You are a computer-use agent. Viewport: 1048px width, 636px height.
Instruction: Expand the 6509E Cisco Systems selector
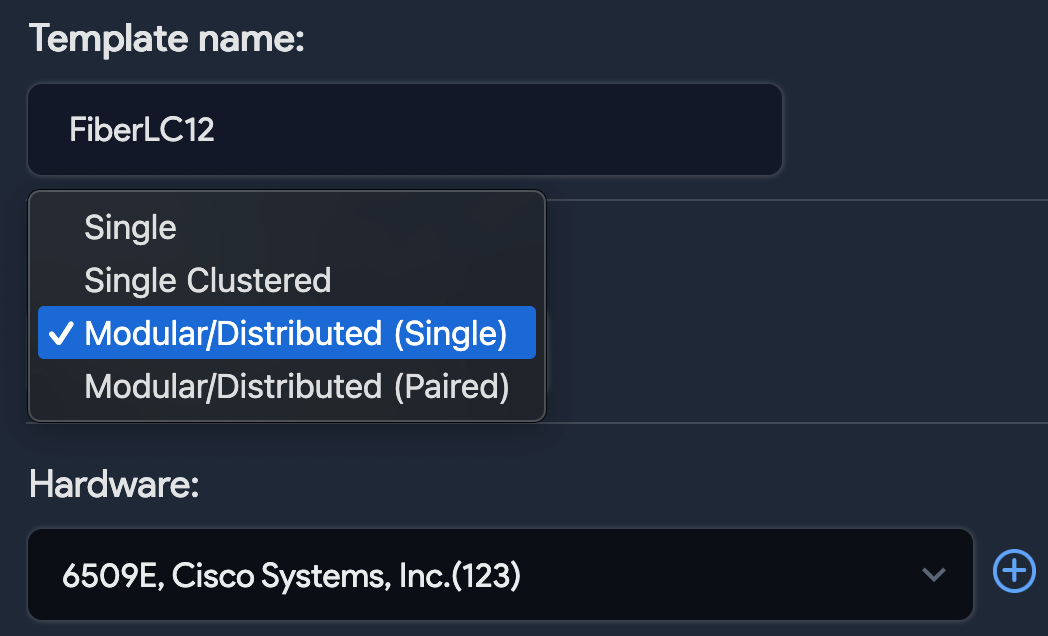coord(500,574)
